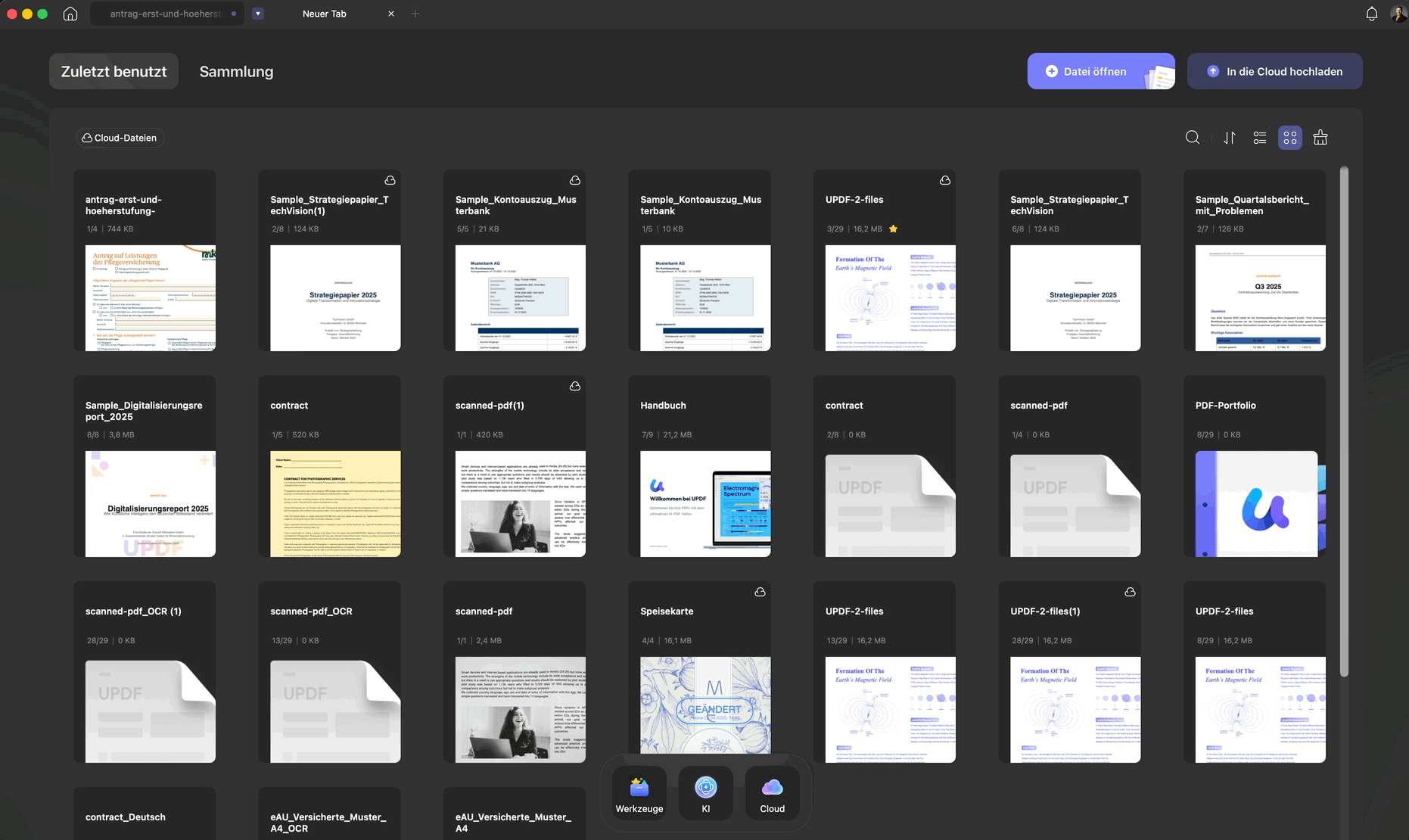Click cloud icon on first Sample_Kontoauszug_Musterbank card
This screenshot has width=1409, height=840.
tap(575, 180)
